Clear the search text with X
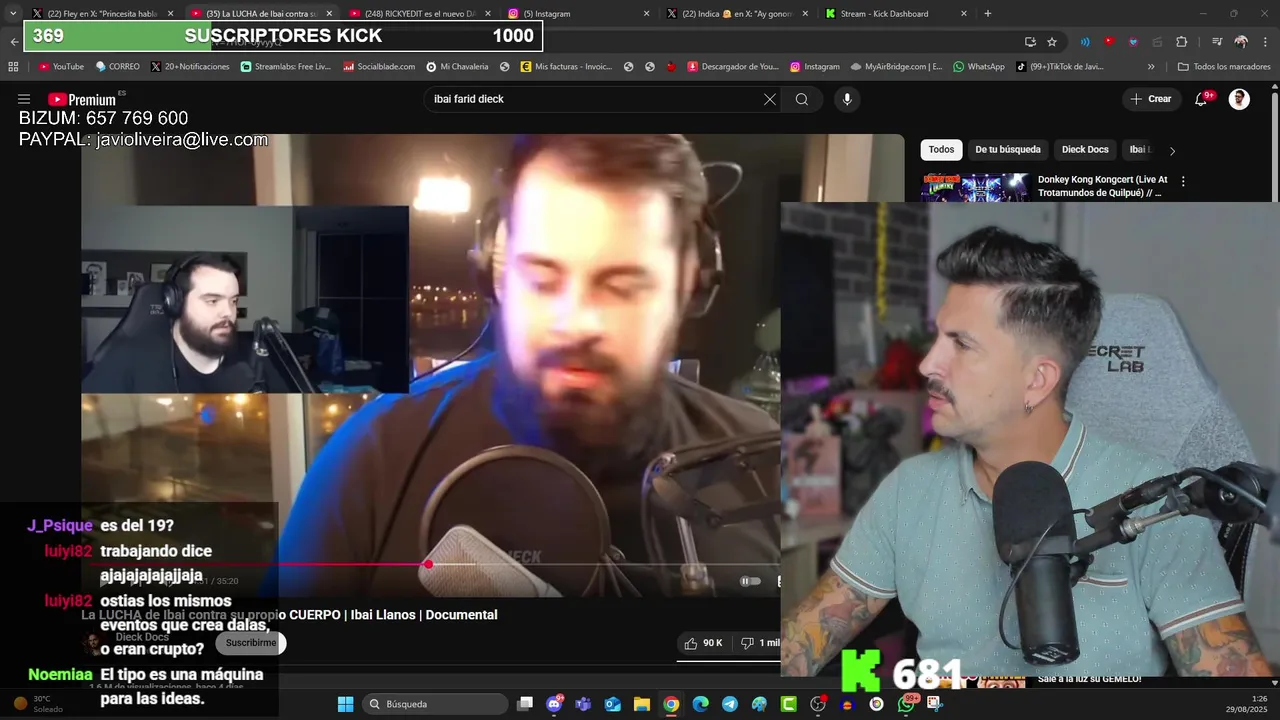Viewport: 1280px width, 720px height. coord(769,99)
